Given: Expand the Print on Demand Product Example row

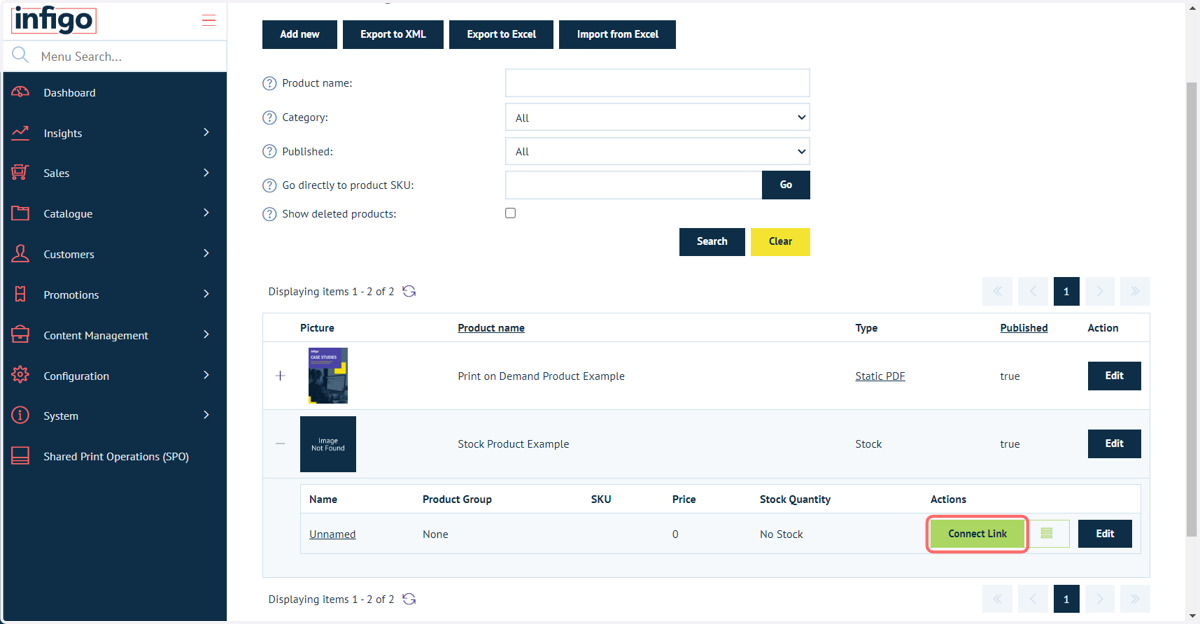Looking at the screenshot, I should (x=280, y=376).
